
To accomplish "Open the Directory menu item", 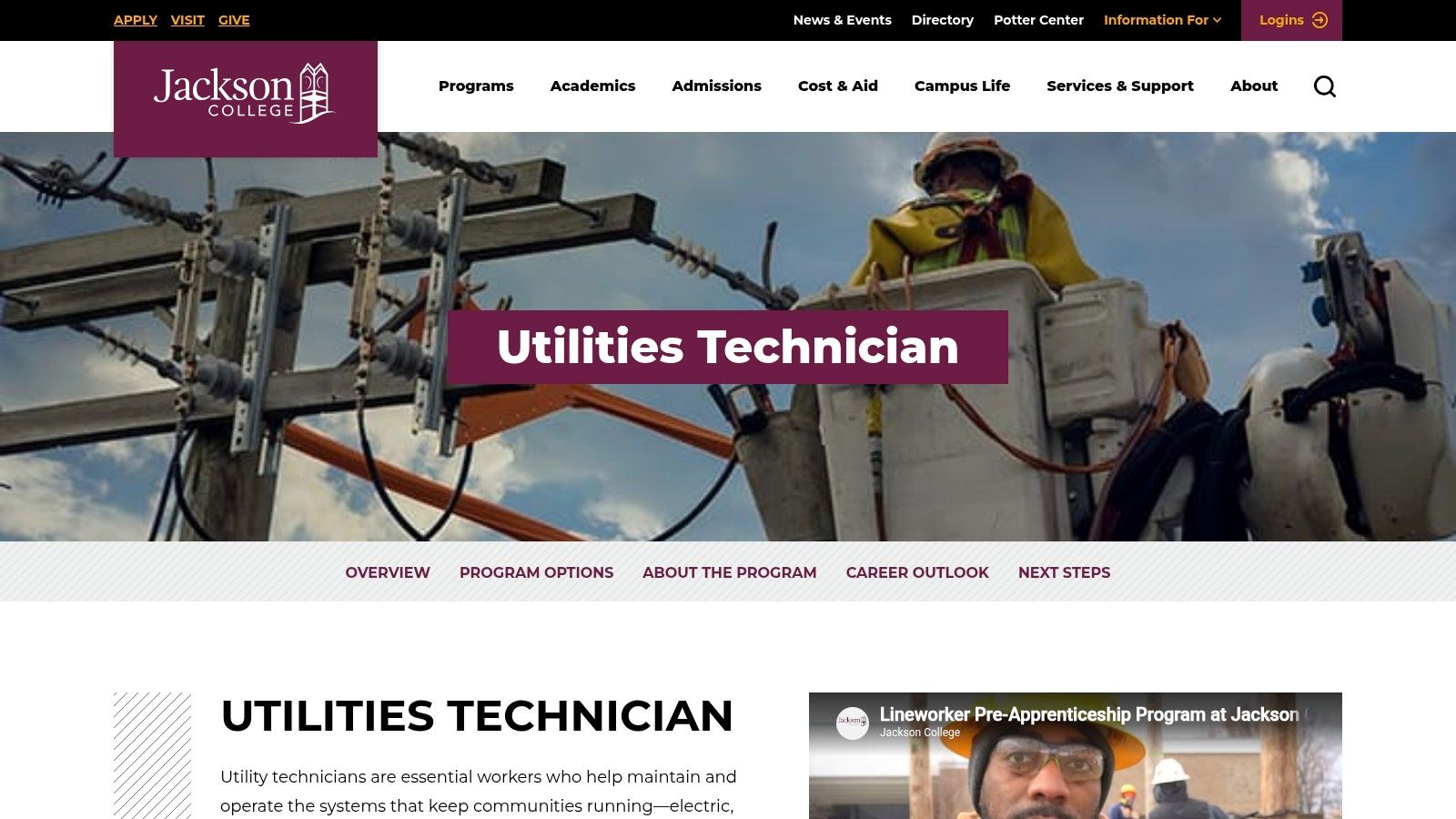I will 943,19.
